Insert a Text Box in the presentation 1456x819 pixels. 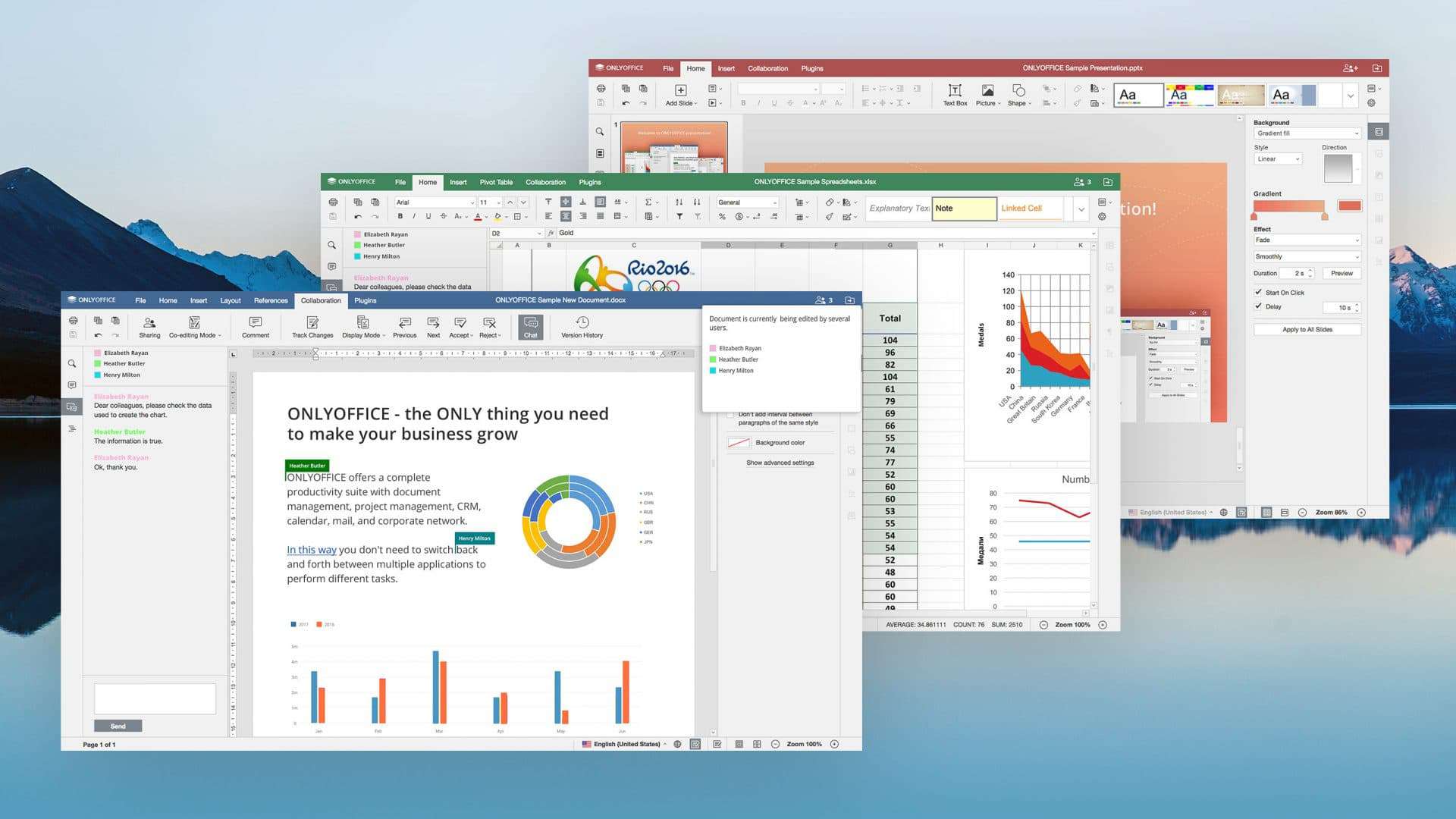point(954,96)
